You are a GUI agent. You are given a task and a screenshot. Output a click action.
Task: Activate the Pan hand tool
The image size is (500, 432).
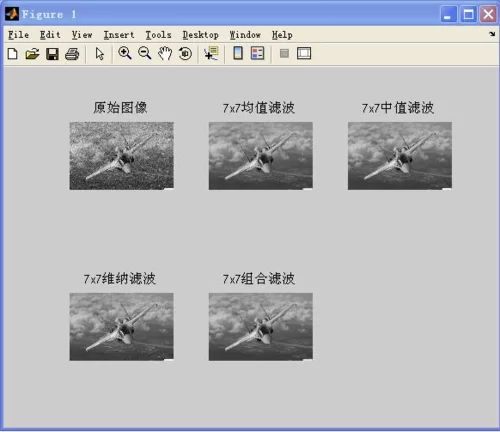pyautogui.click(x=165, y=53)
